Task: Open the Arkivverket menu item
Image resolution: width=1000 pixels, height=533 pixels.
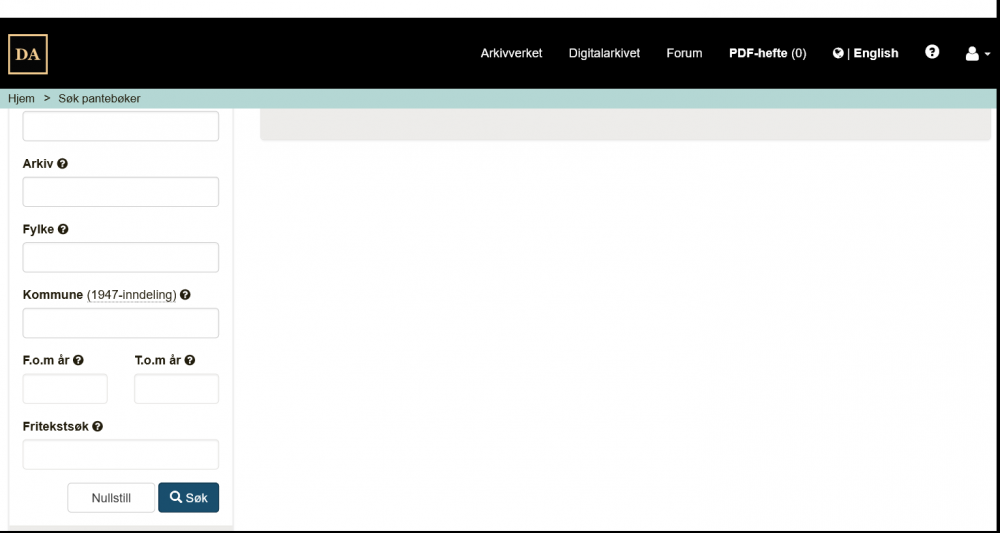Action: (511, 54)
